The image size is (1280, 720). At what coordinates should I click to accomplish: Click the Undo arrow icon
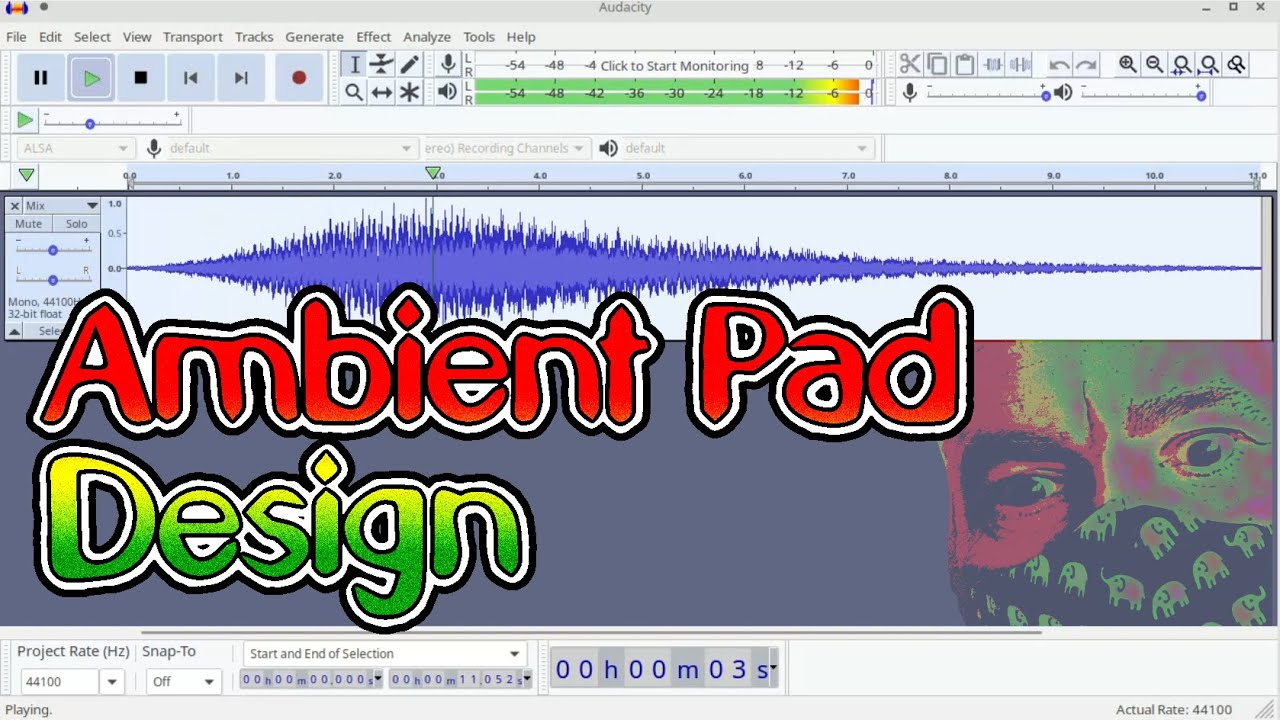coord(1059,65)
